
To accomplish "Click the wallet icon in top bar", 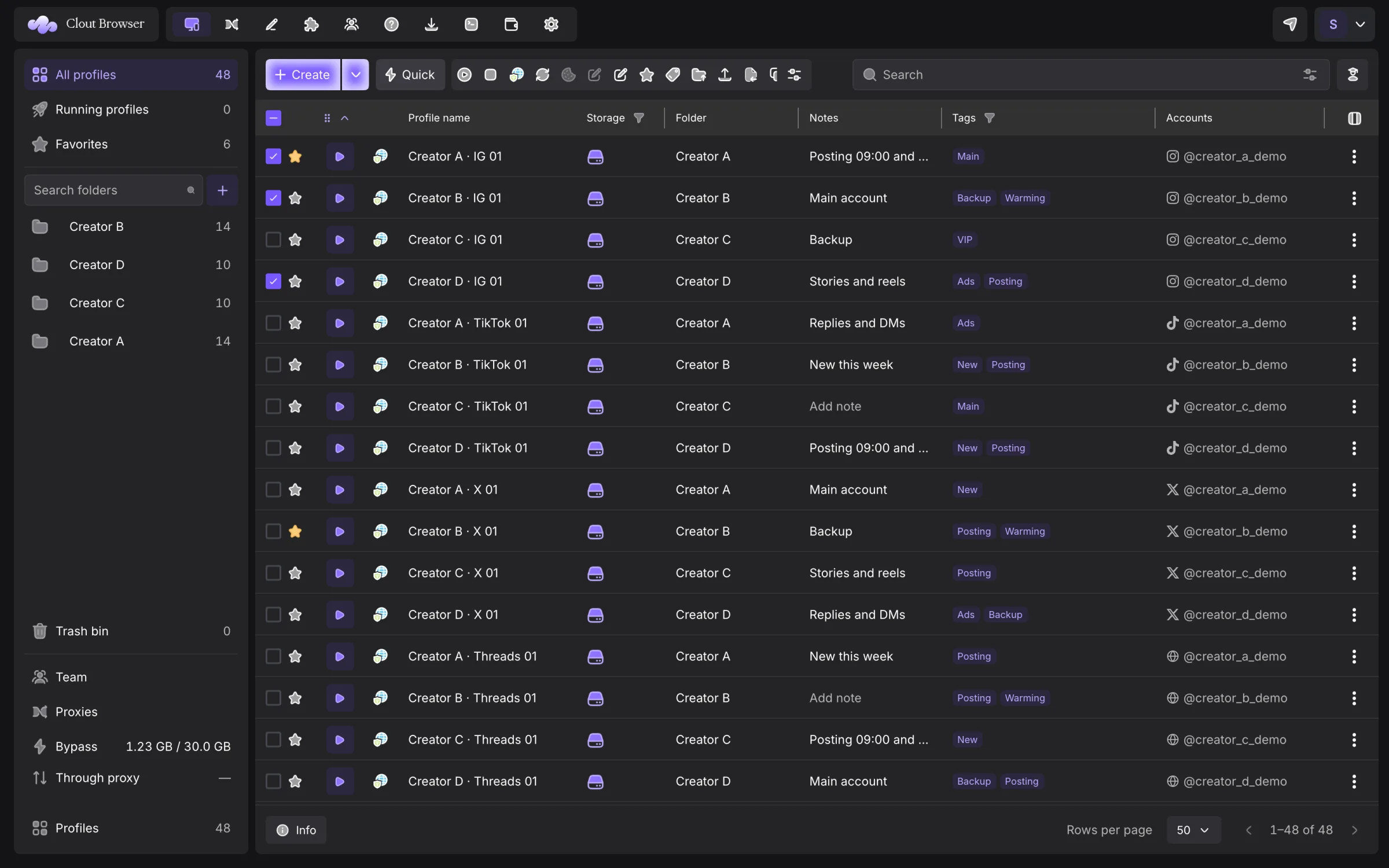I will tap(511, 24).
